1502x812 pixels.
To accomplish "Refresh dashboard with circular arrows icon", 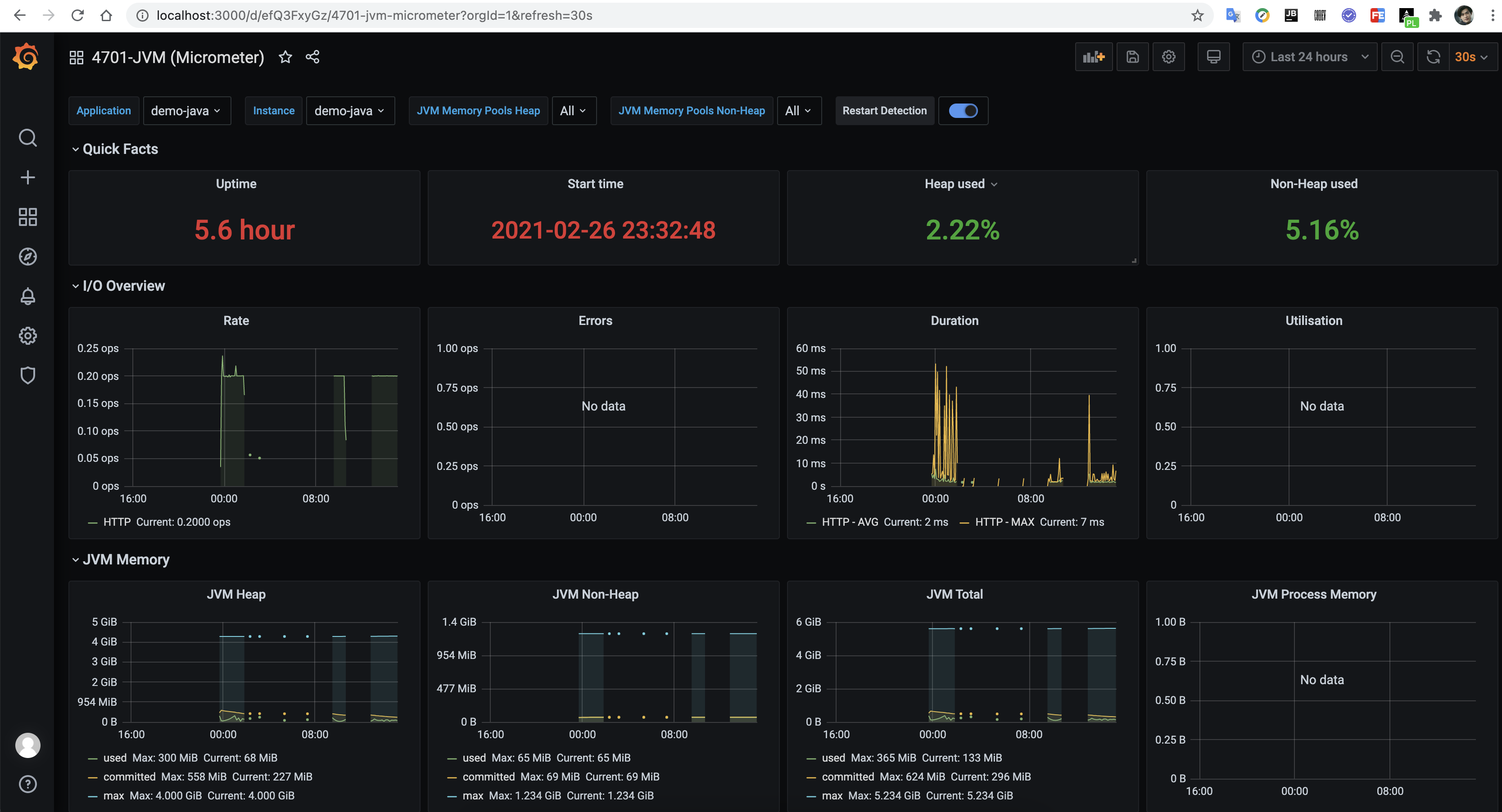I will [1433, 57].
